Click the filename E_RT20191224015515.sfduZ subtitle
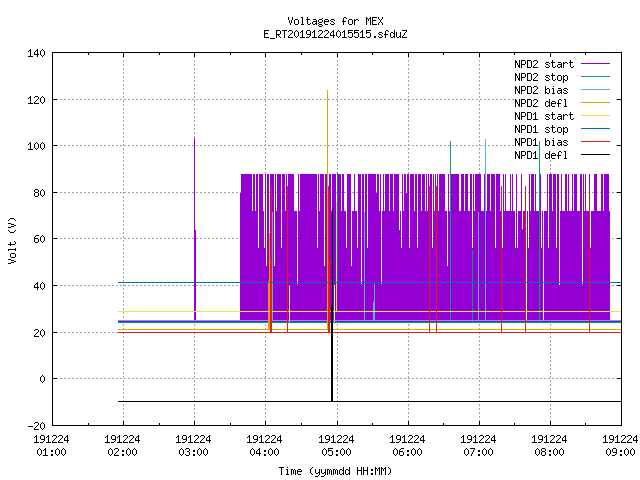The image size is (640, 480). [x=335, y=34]
